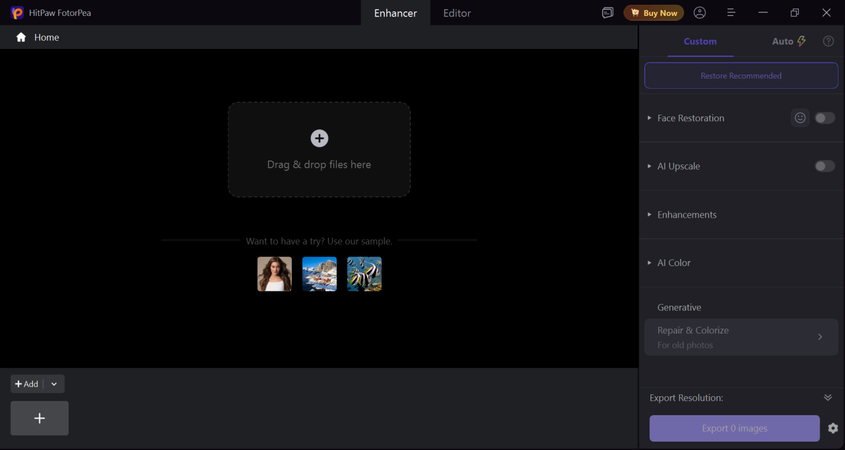Screen dimensions: 845x450
Task: Go to Home via house icon
Action: pos(21,37)
